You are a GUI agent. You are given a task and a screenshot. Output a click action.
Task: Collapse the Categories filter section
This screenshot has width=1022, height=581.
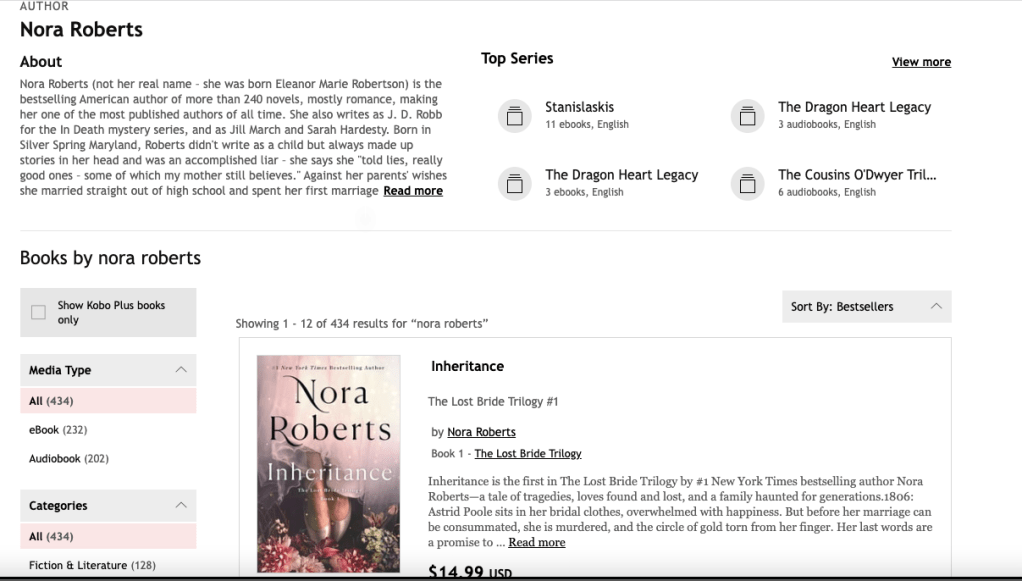point(180,506)
